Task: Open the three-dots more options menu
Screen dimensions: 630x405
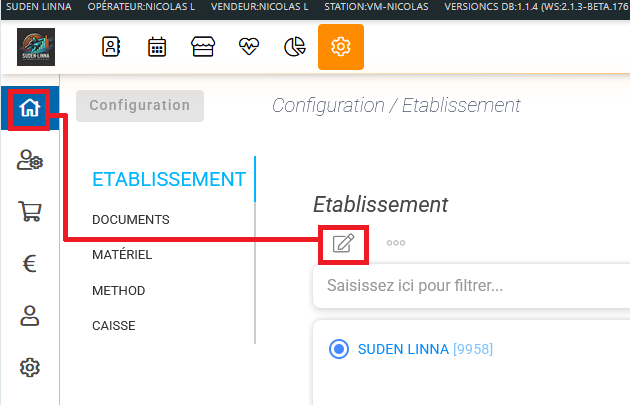Action: 396,243
